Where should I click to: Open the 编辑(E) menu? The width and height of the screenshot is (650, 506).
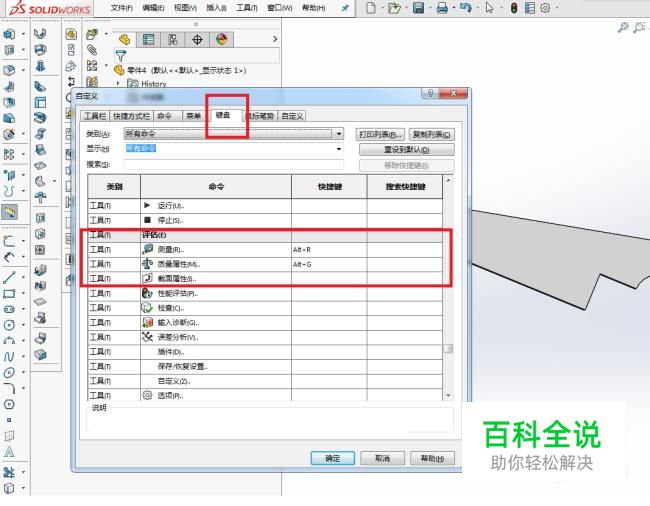pos(153,8)
